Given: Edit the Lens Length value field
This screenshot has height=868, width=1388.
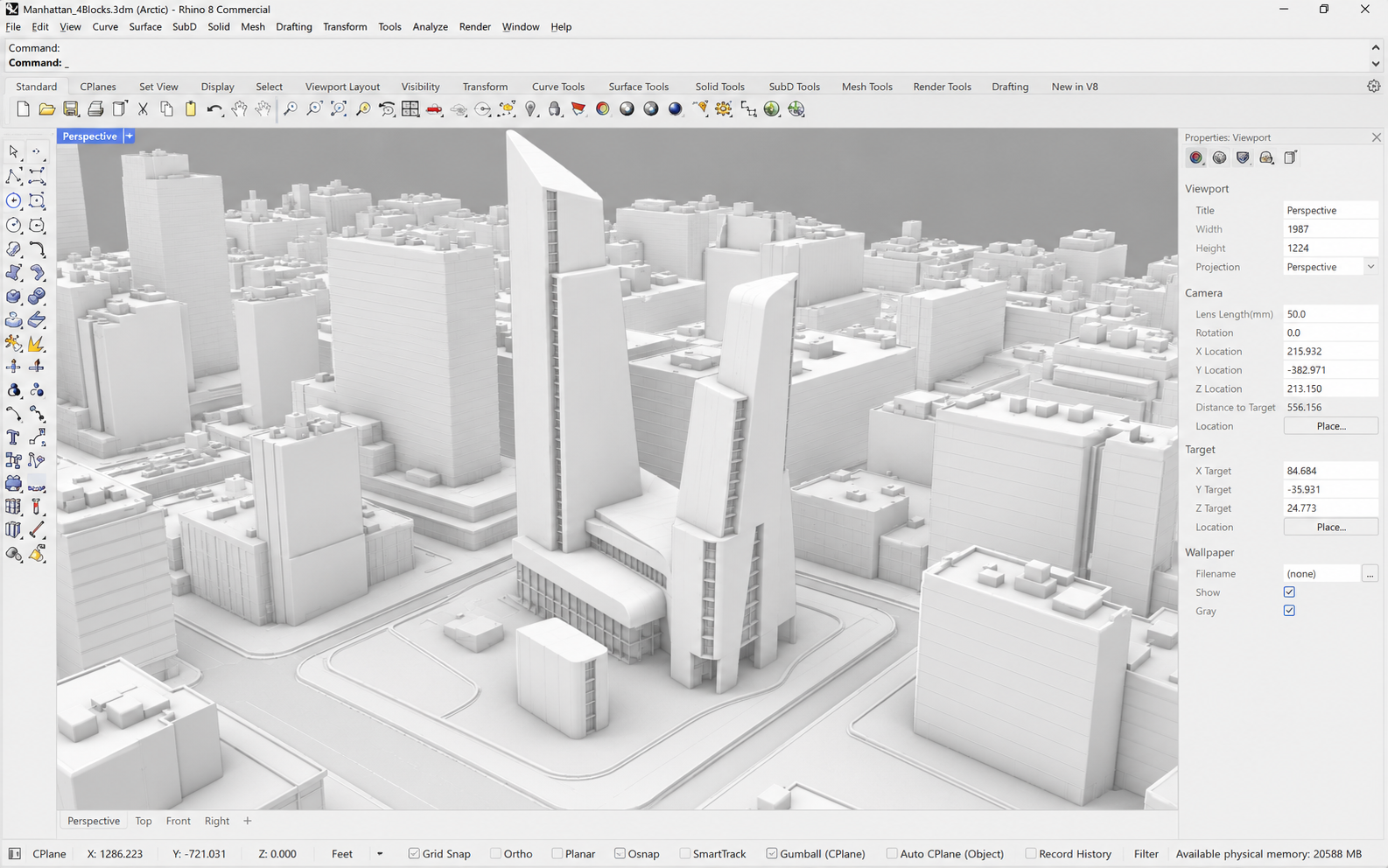Looking at the screenshot, I should (1330, 314).
